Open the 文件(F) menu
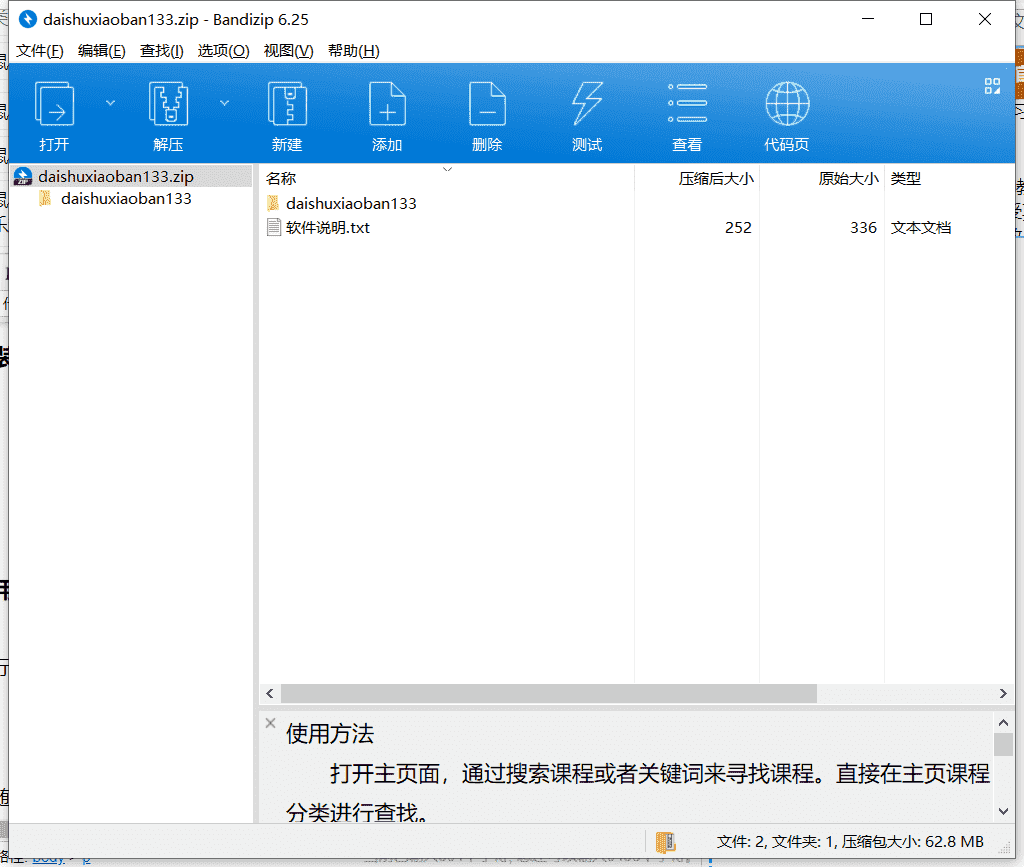 (x=39, y=51)
